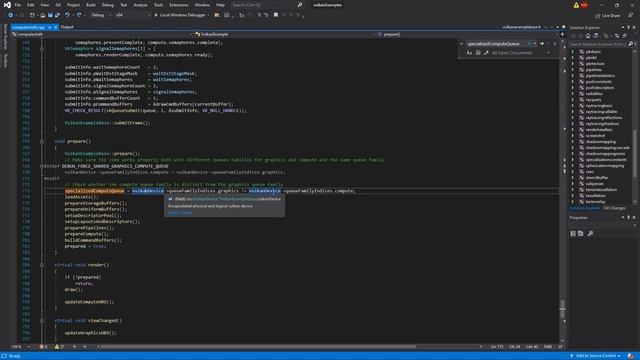Collapse the viewChanged() function outline

[42, 320]
